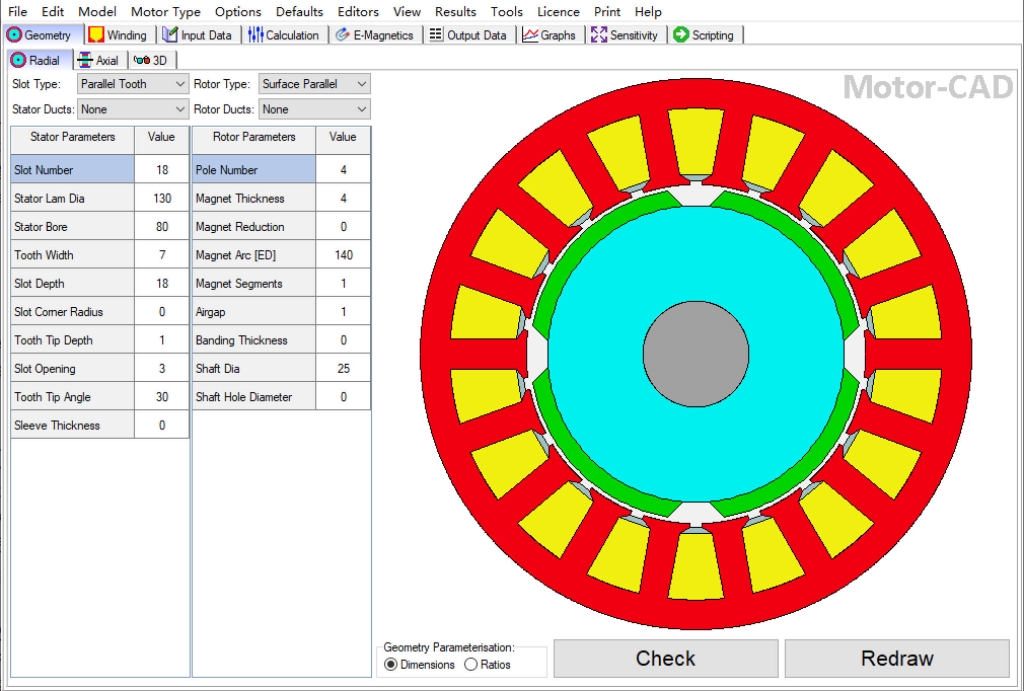Open the Output Data tab
Screen dimensions: 1024x691
(468, 35)
